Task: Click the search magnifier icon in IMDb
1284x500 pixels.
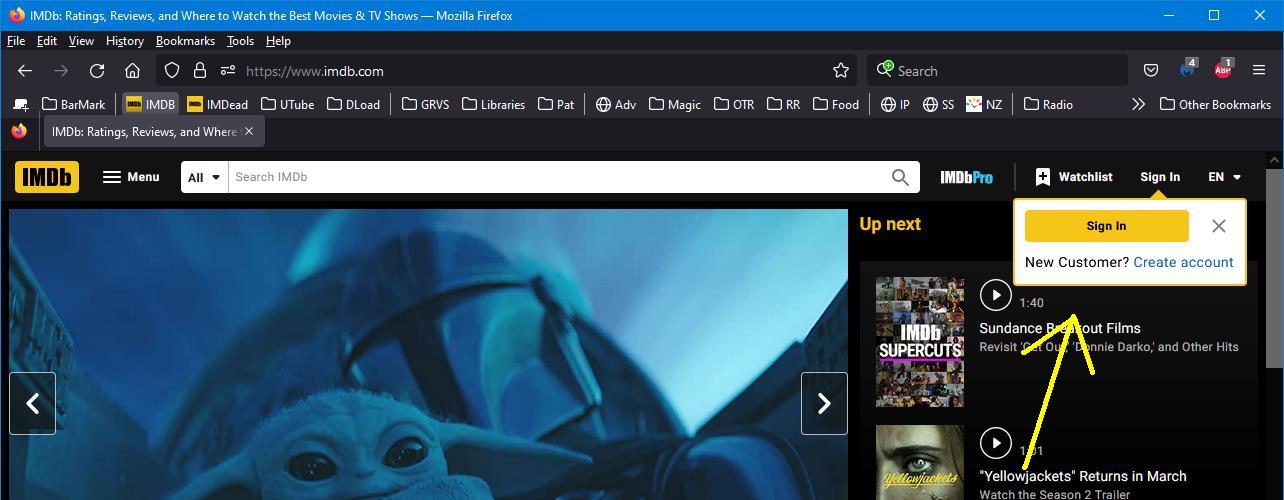Action: point(900,177)
